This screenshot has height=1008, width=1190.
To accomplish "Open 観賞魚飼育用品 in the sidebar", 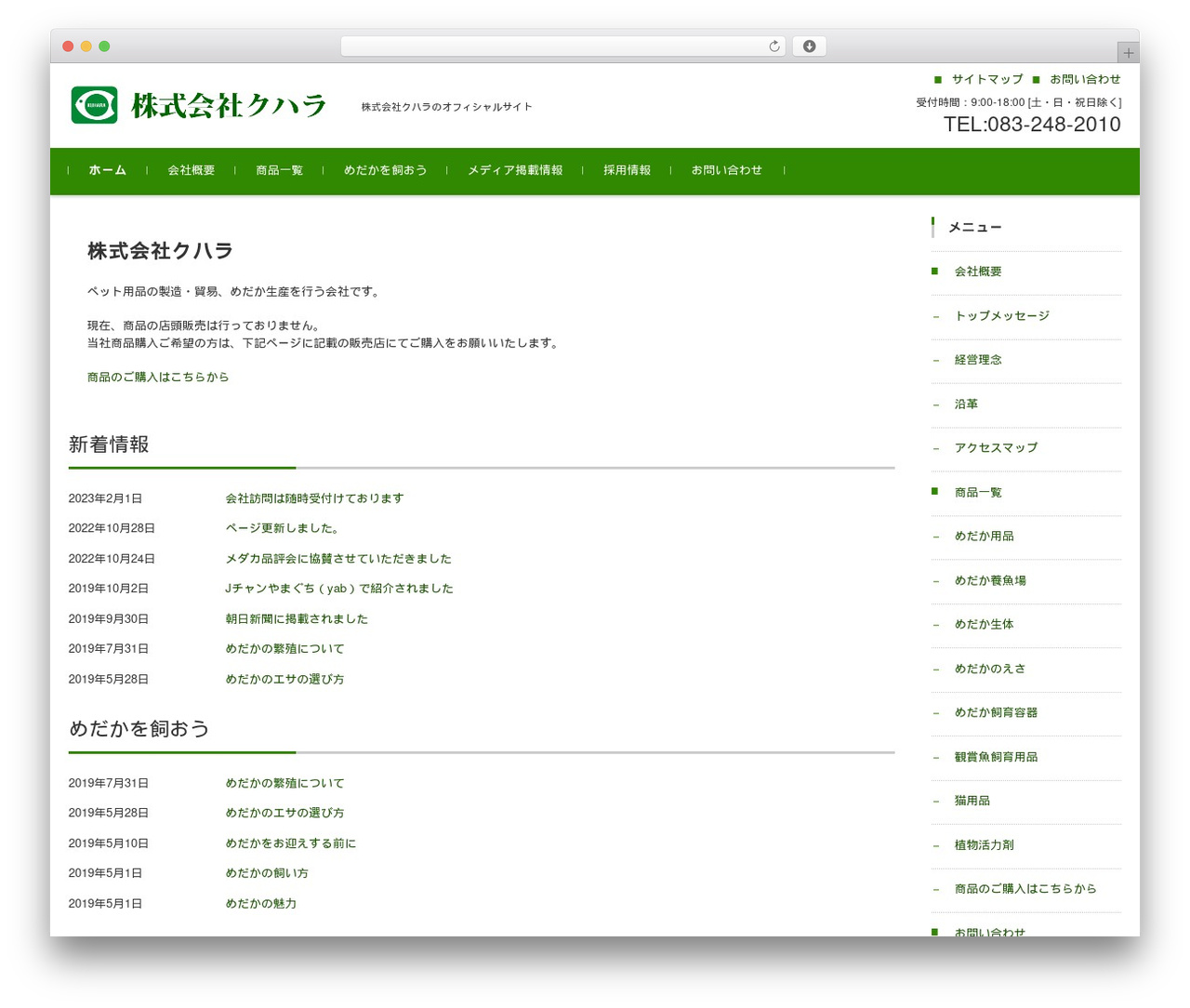I will 996,757.
